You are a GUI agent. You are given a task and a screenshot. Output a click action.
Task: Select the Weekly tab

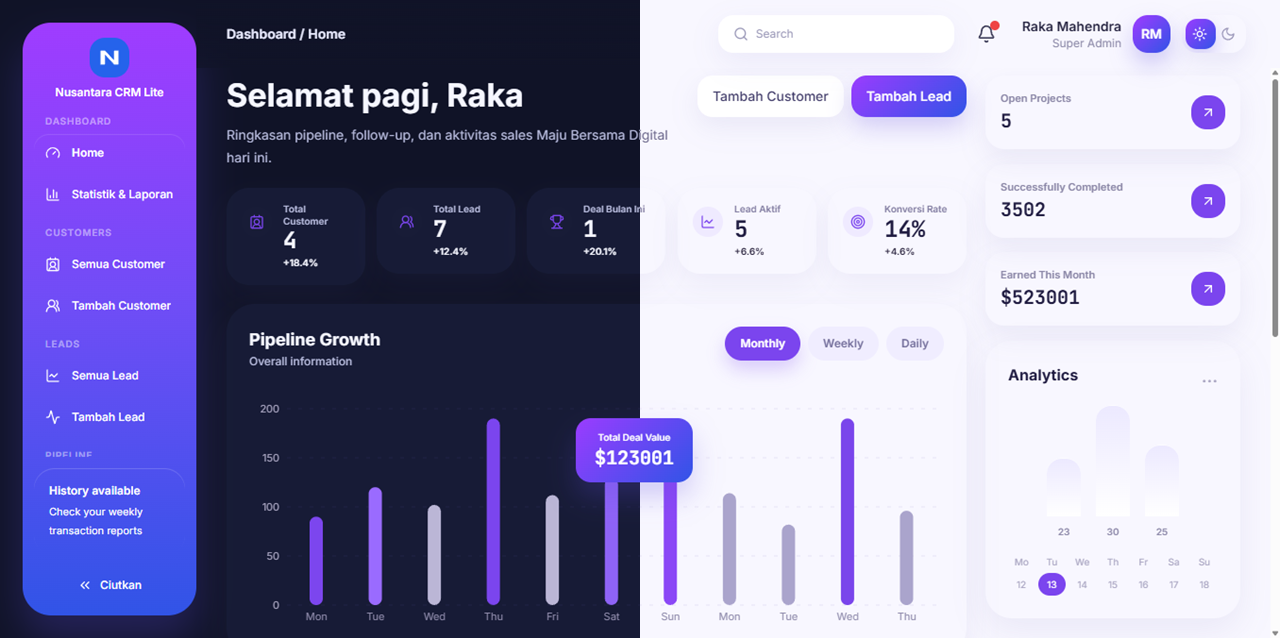point(843,343)
